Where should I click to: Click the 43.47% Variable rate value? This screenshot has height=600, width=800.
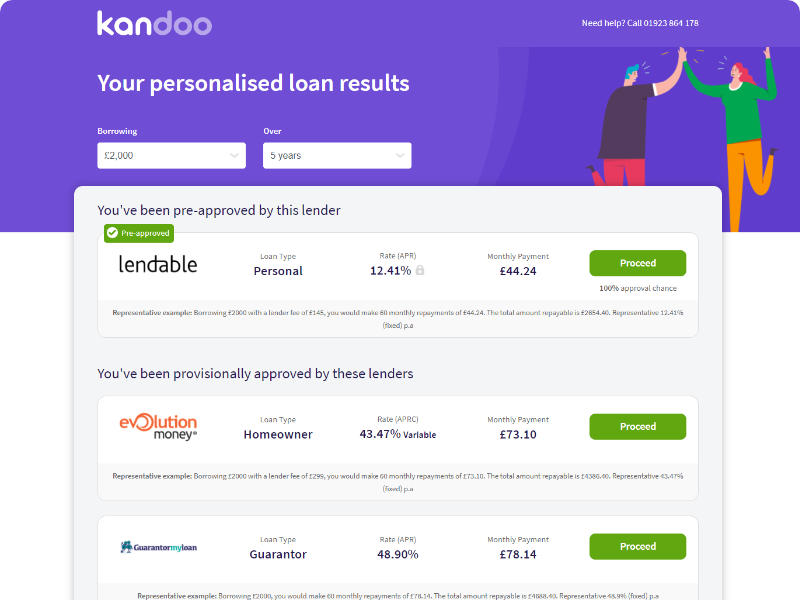397,435
